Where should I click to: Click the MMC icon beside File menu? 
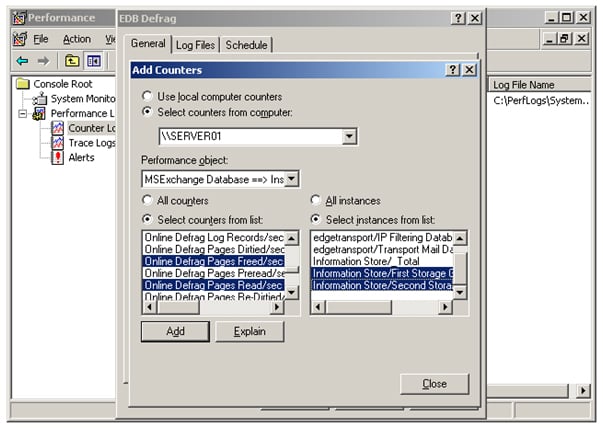[20, 39]
